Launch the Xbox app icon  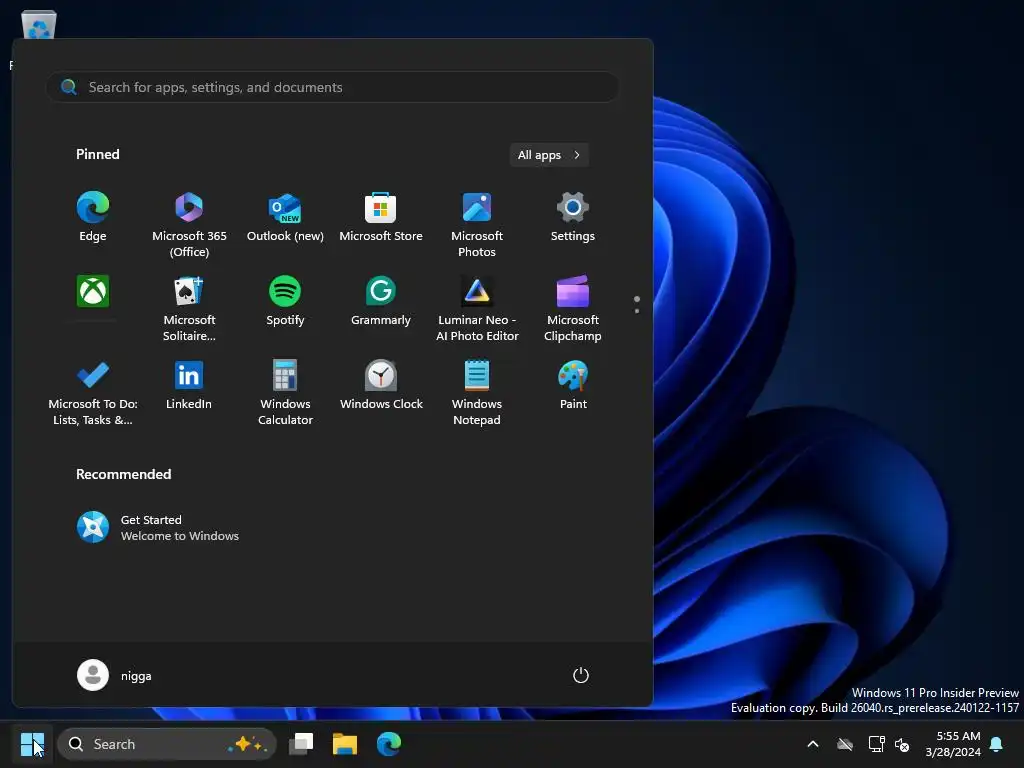tap(93, 291)
